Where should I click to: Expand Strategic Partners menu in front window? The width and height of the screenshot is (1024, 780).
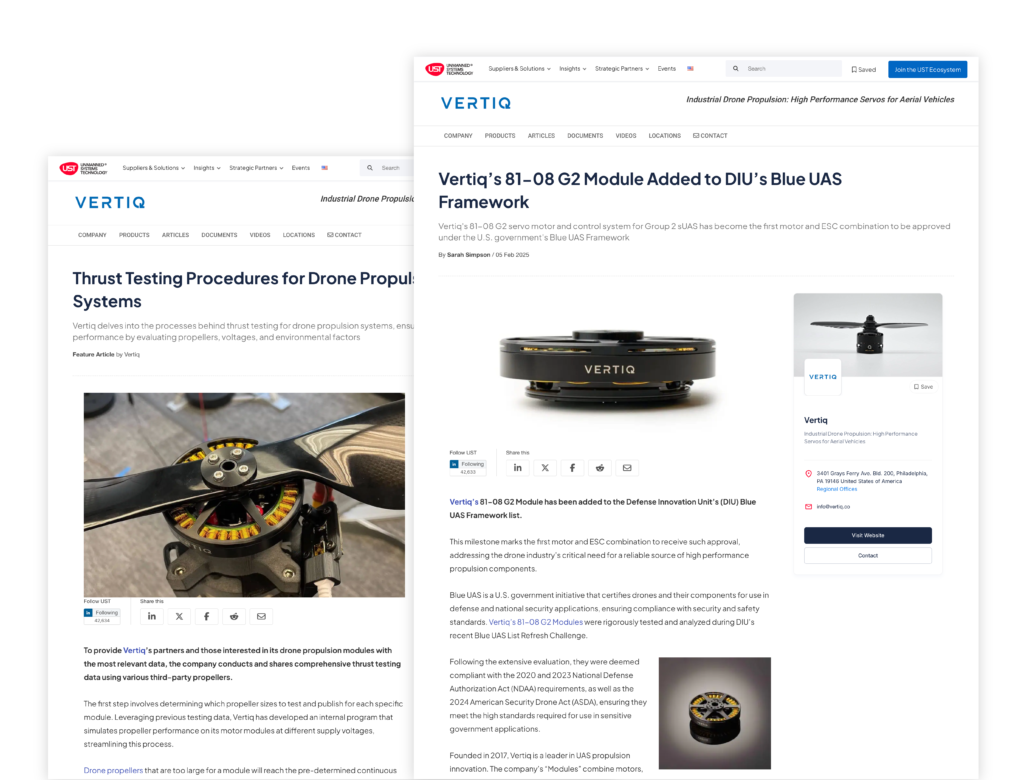click(622, 69)
